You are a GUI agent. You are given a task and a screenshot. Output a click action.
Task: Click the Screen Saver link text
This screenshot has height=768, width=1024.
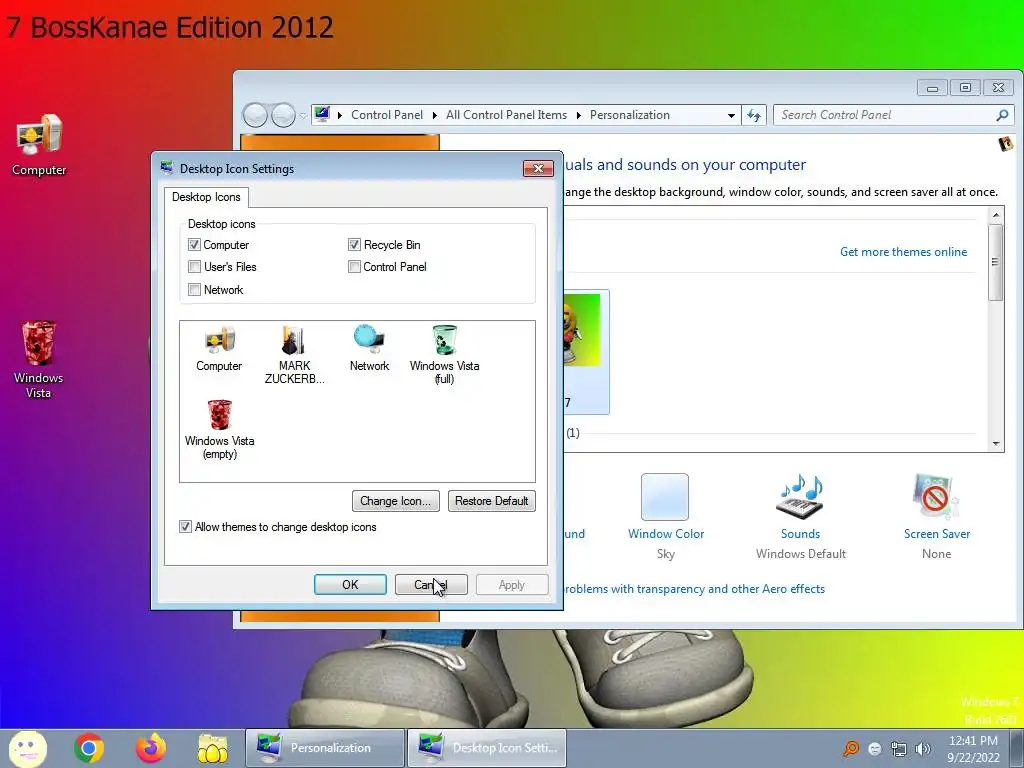tap(936, 534)
